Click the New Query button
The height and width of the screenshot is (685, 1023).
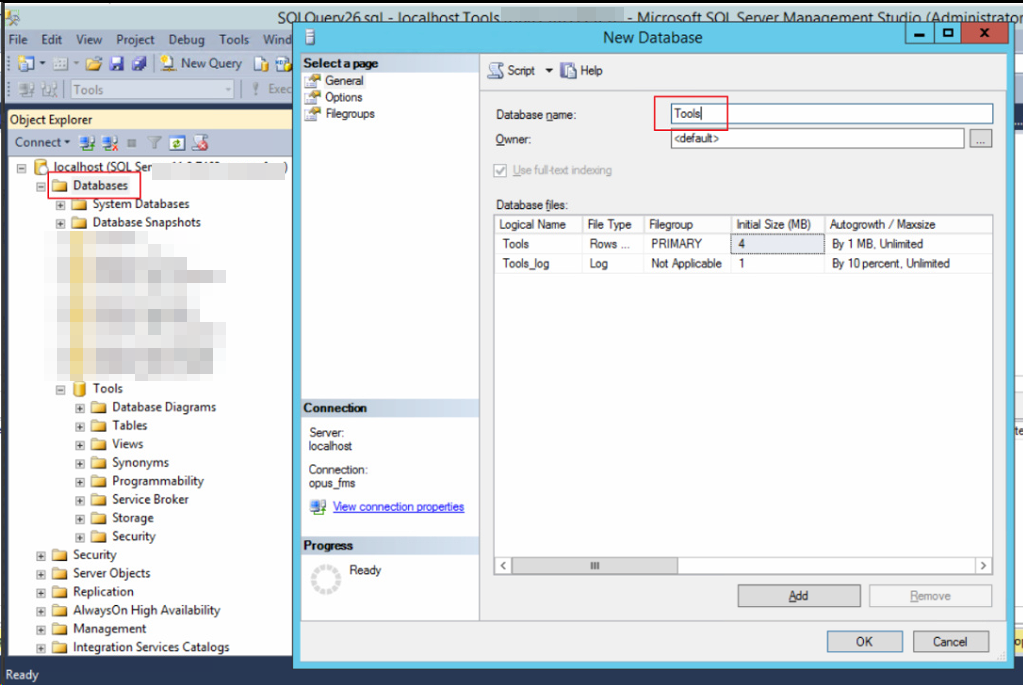201,63
